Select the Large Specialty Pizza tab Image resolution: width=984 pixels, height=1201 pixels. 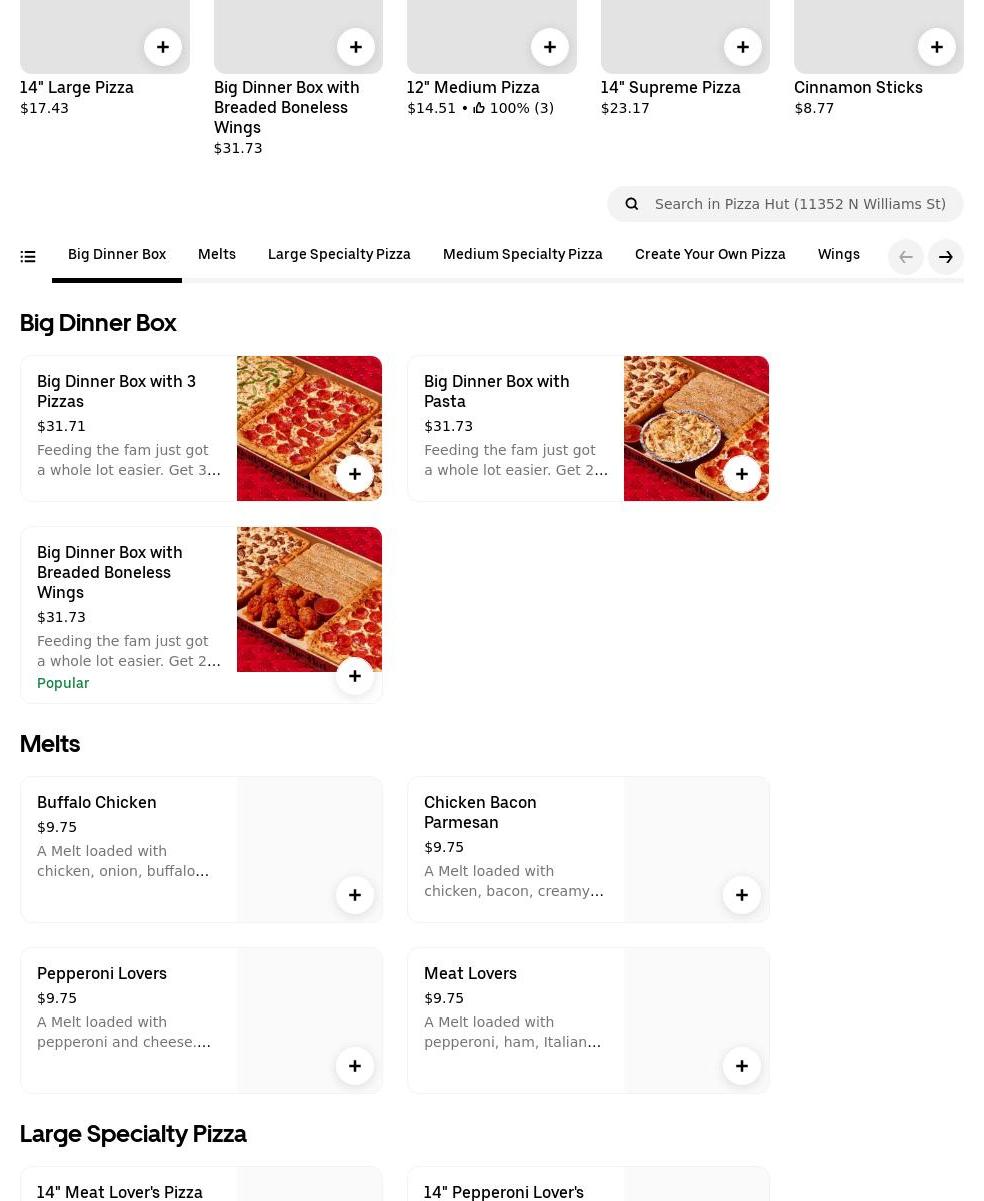(339, 254)
